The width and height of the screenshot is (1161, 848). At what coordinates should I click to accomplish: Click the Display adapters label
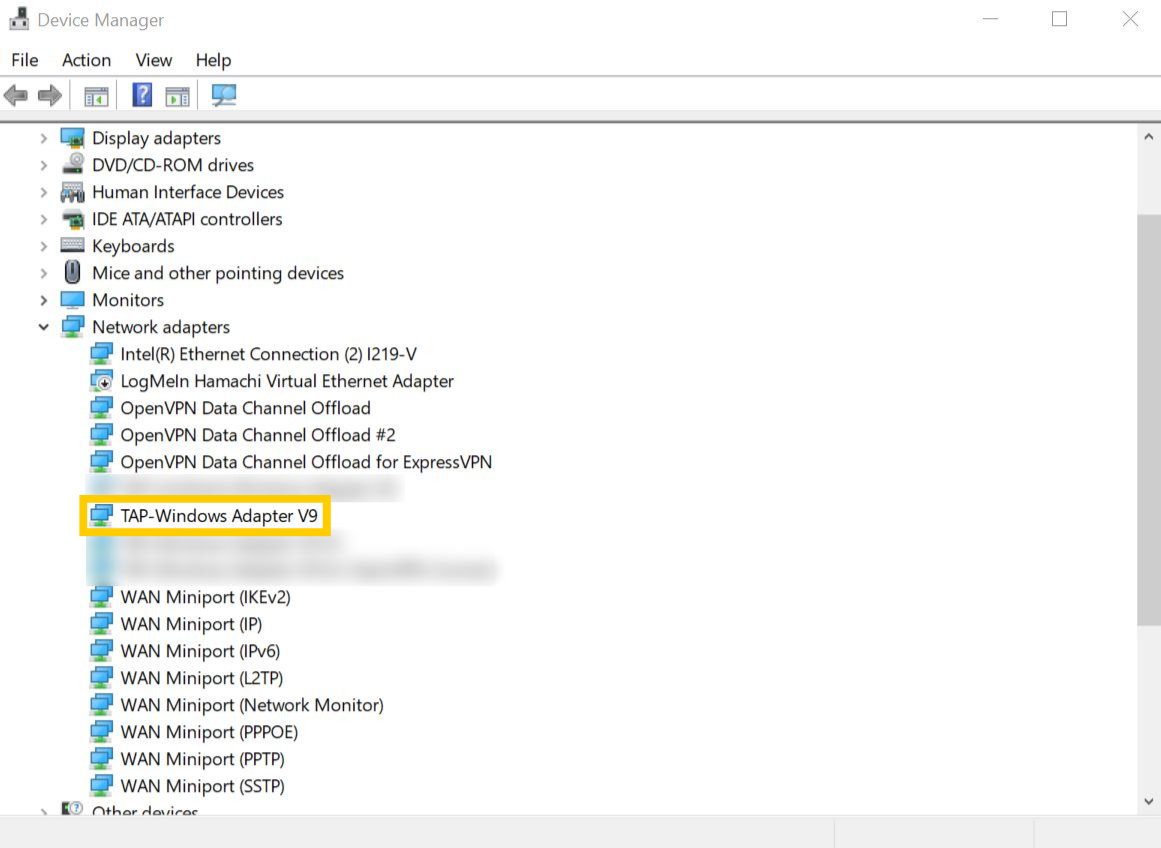click(x=156, y=138)
